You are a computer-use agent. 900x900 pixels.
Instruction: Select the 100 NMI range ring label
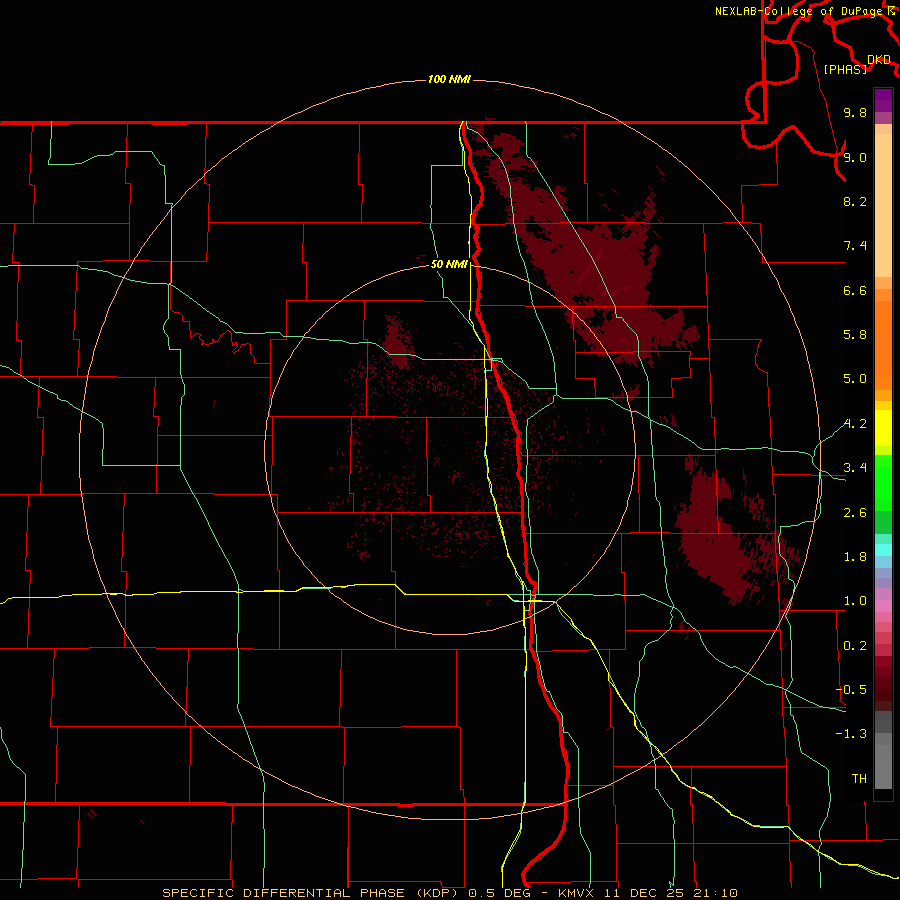click(x=449, y=79)
